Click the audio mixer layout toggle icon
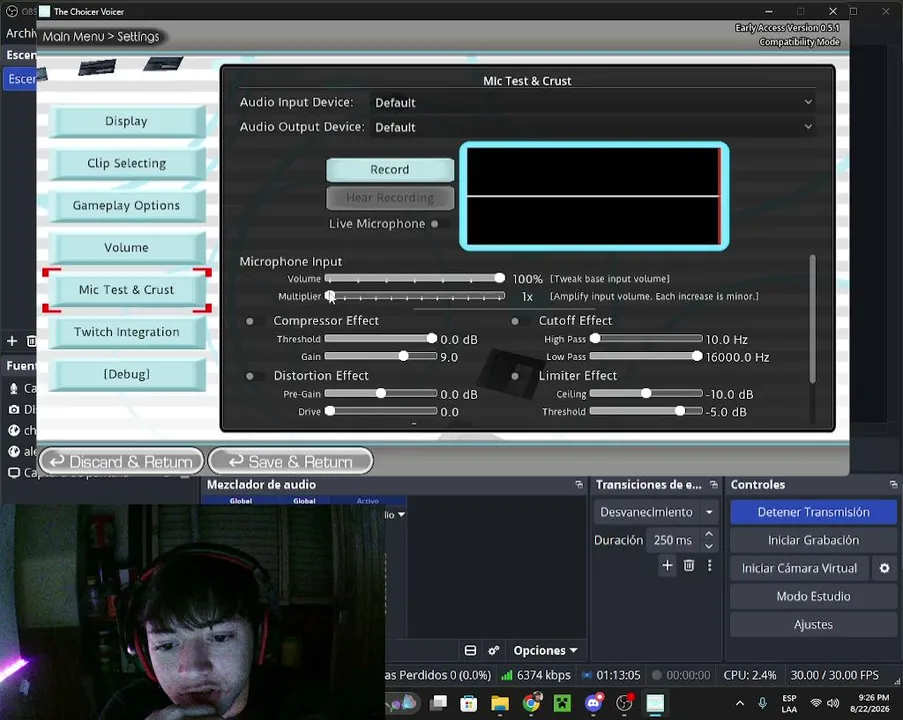Viewport: 903px width, 720px height. tap(470, 650)
